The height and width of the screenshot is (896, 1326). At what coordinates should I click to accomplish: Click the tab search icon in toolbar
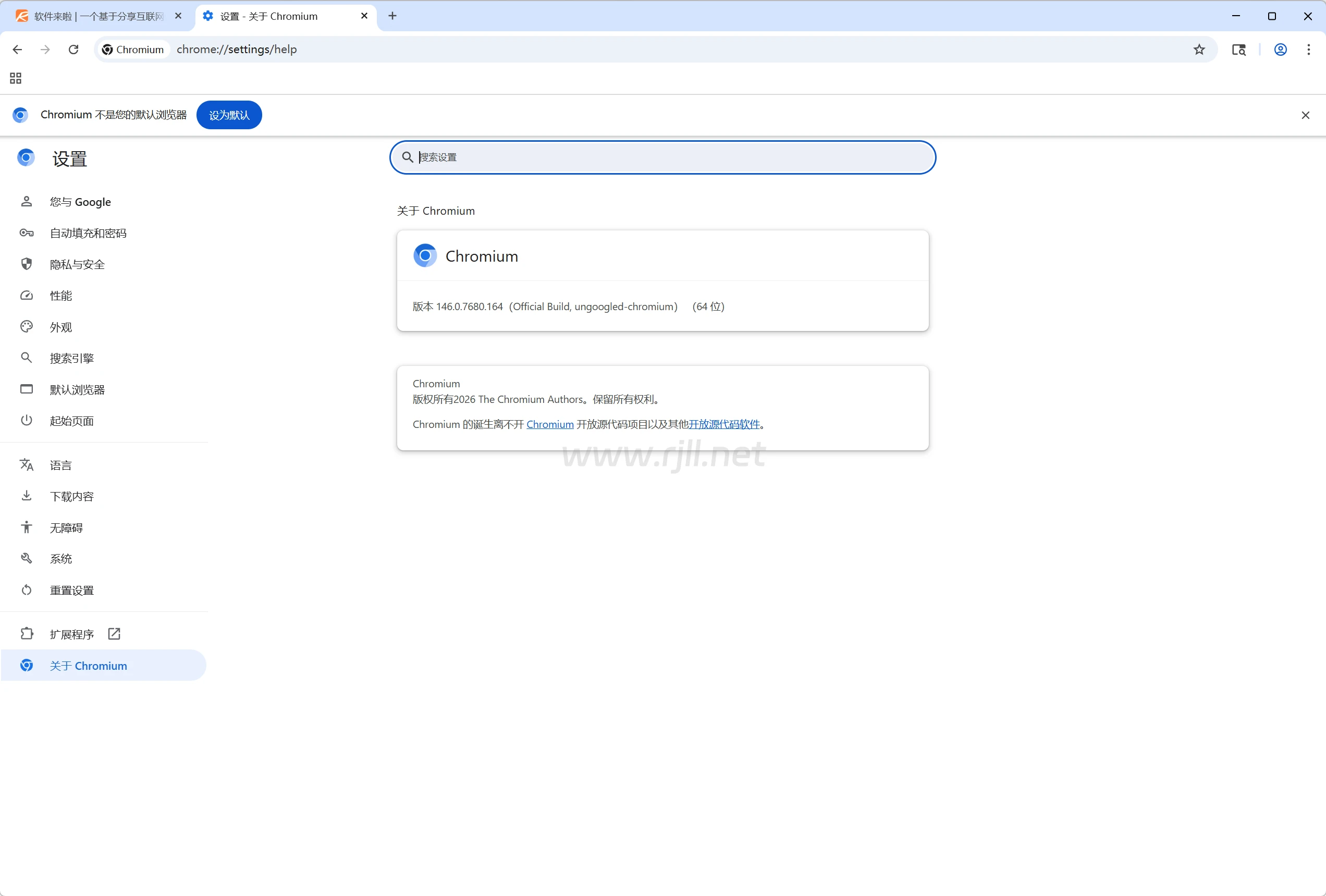pos(1238,50)
